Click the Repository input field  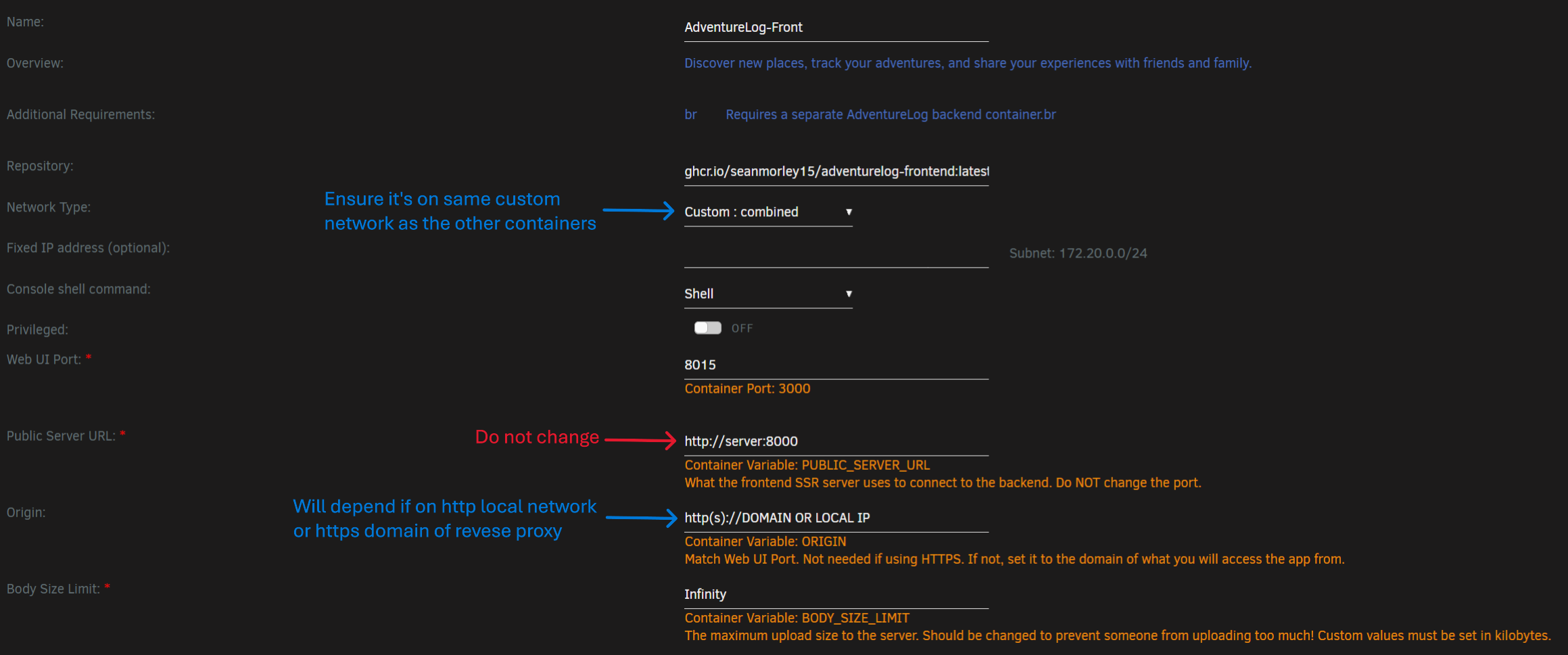tap(835, 172)
